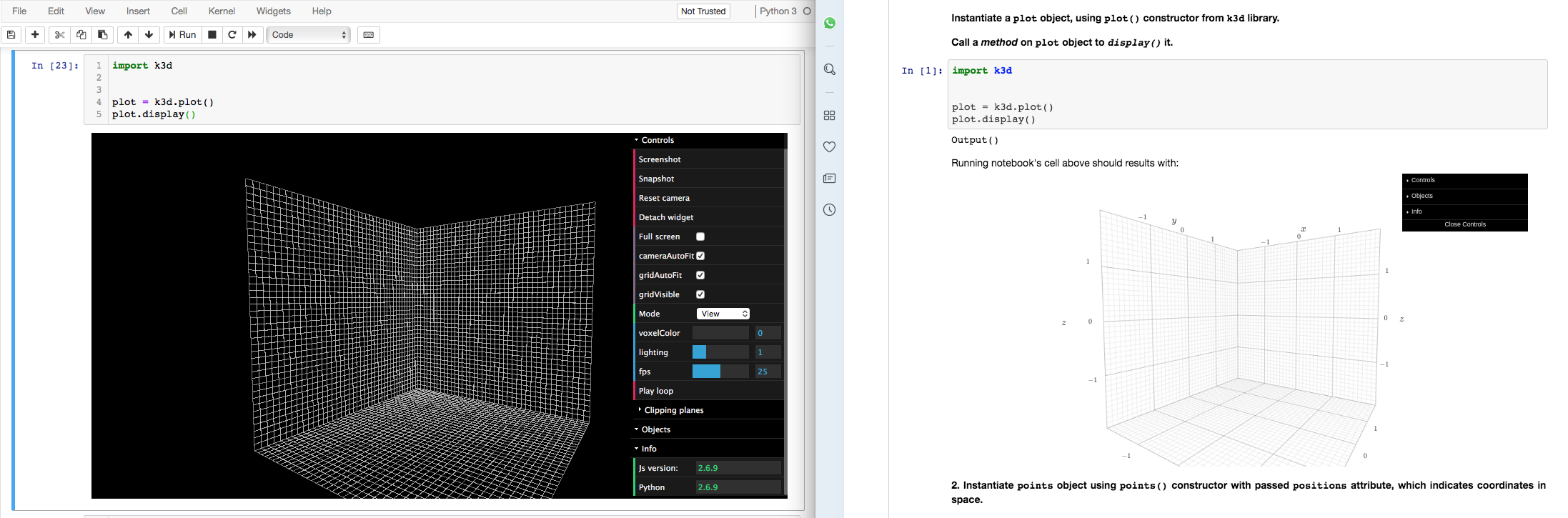Screen dimensions: 1568x518
Task: Open the command palette keyboard icon
Action: (369, 34)
